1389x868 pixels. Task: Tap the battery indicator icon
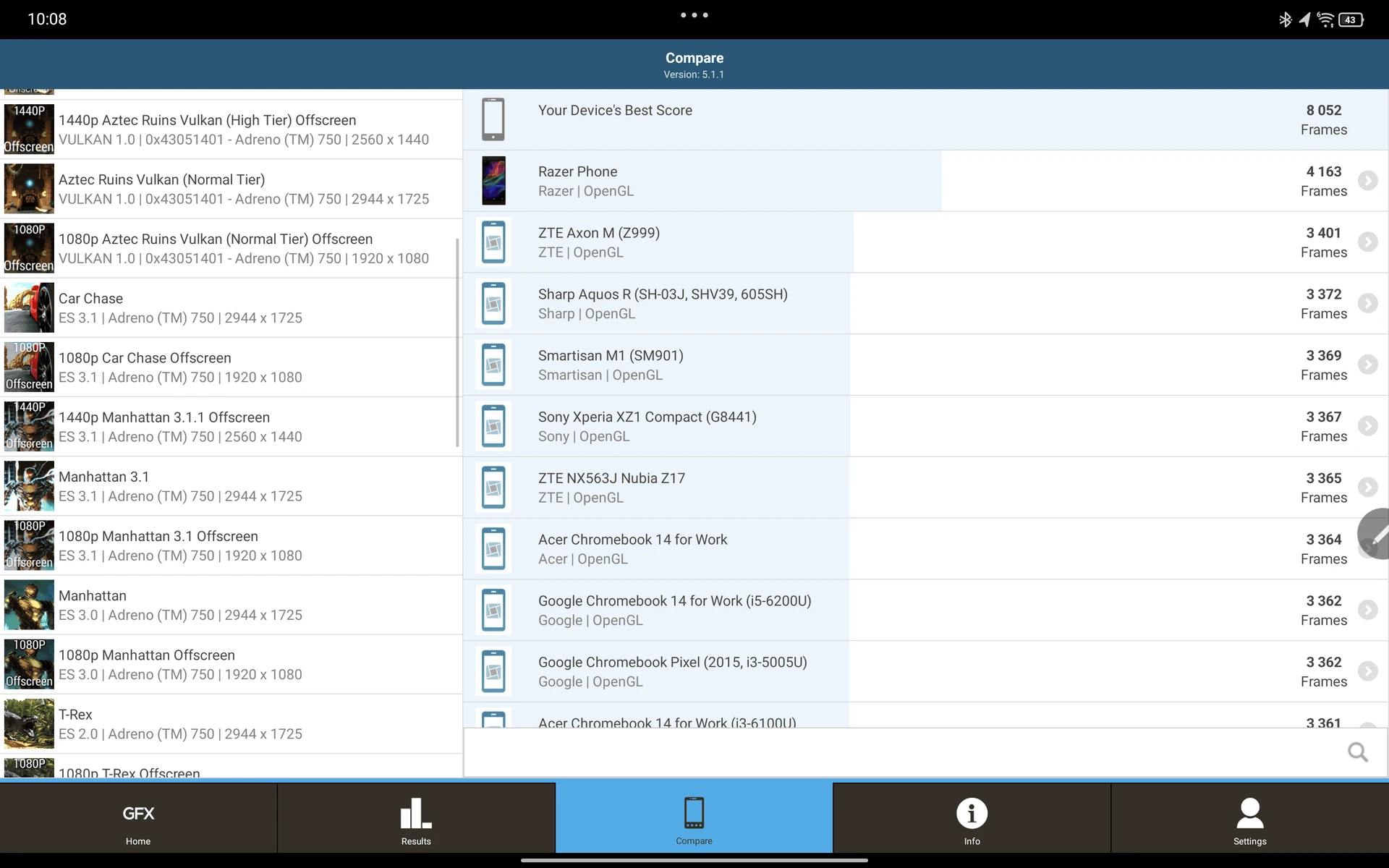tap(1351, 20)
